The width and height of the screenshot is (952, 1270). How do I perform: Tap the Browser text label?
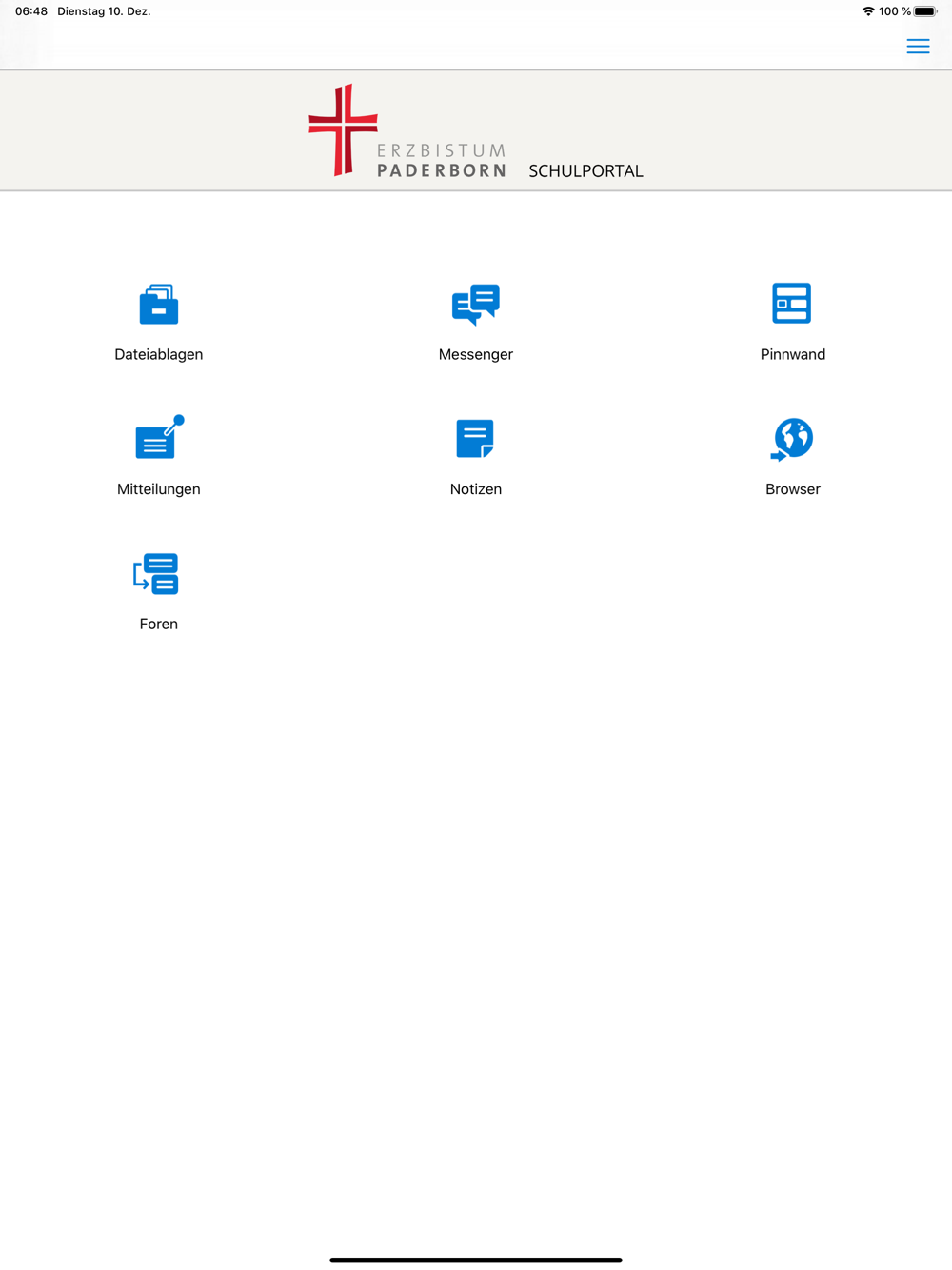click(792, 489)
